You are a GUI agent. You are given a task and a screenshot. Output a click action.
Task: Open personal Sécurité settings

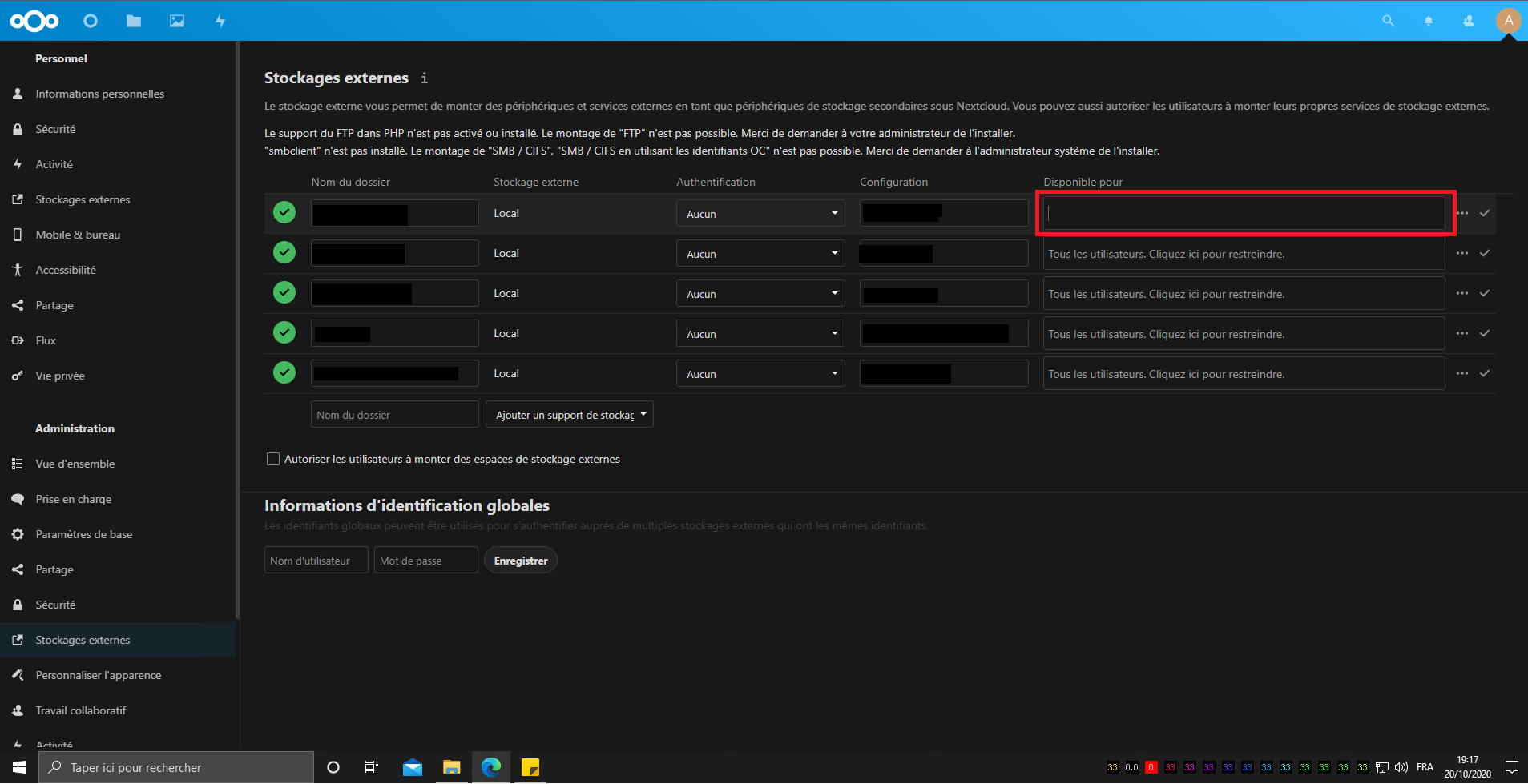click(55, 129)
